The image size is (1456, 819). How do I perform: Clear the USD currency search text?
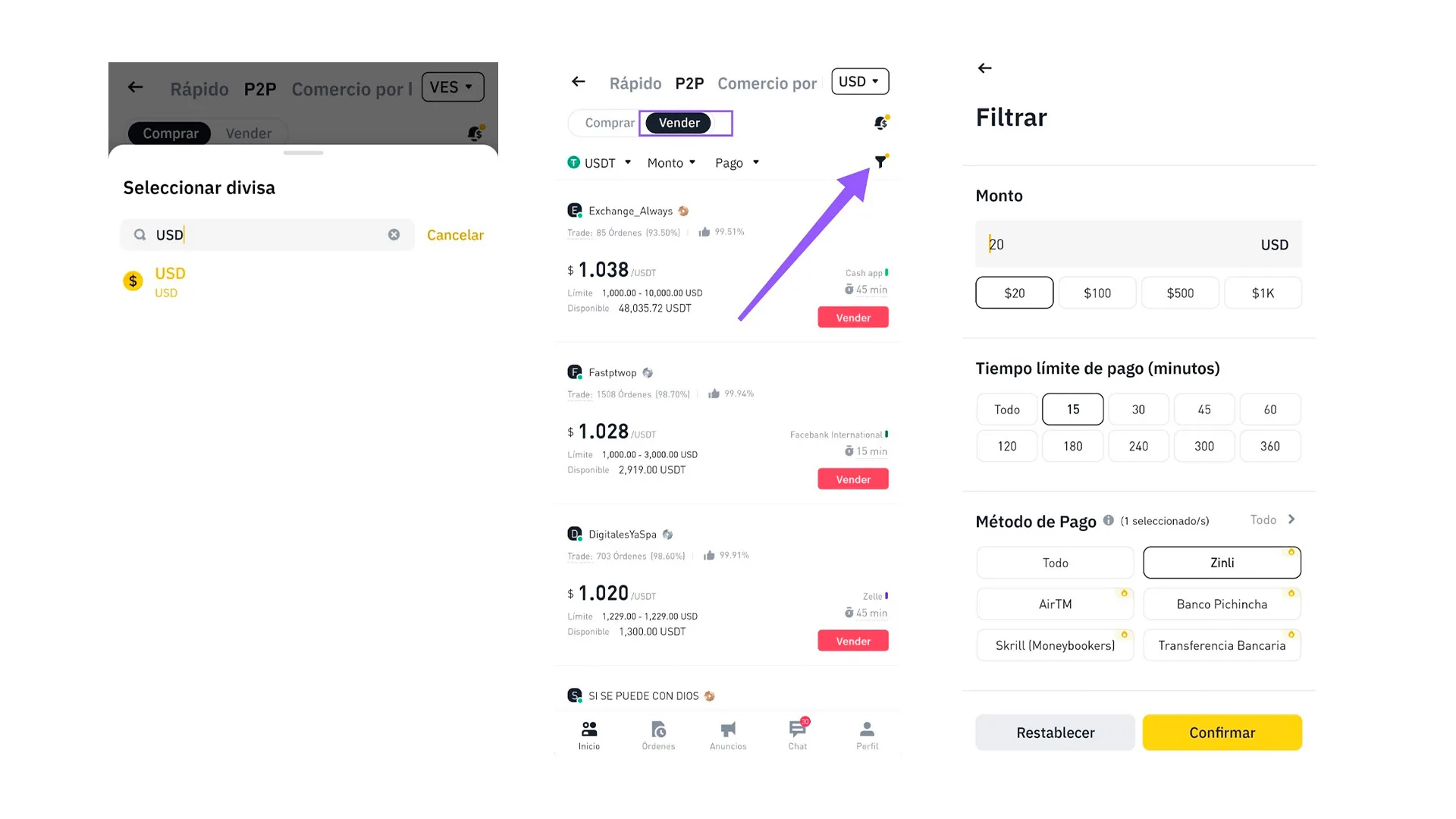pyautogui.click(x=394, y=235)
